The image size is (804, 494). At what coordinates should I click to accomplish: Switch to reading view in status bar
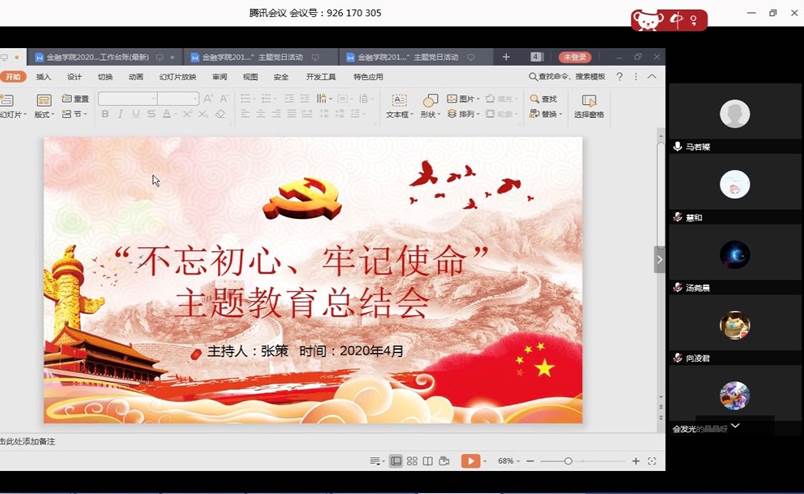[427, 461]
